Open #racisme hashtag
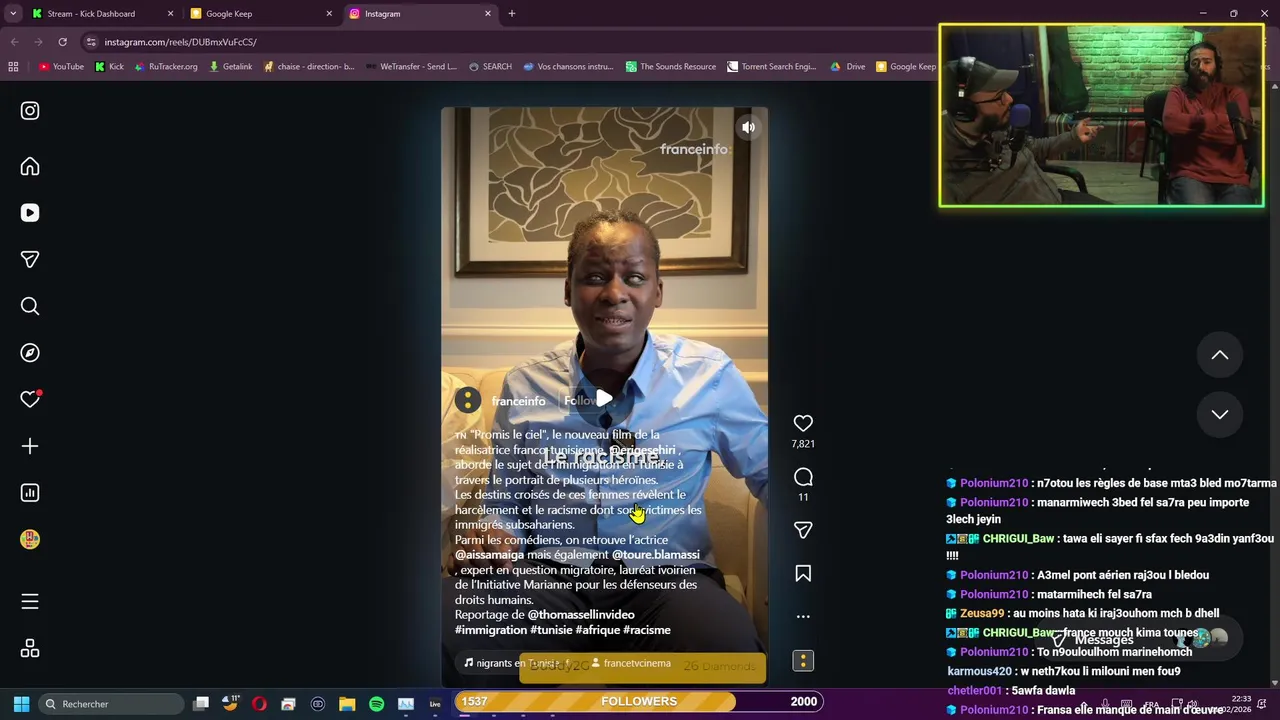The image size is (1280, 720). (x=647, y=630)
